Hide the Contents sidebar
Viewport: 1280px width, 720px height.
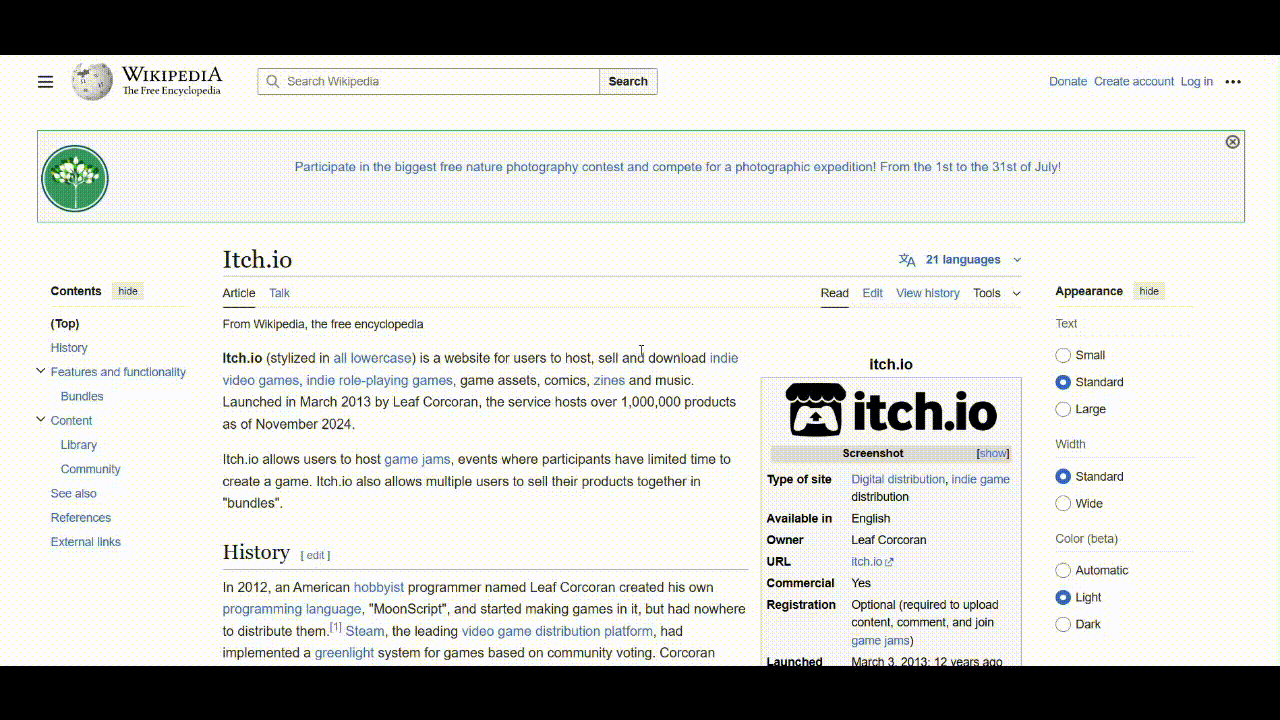[x=128, y=291]
